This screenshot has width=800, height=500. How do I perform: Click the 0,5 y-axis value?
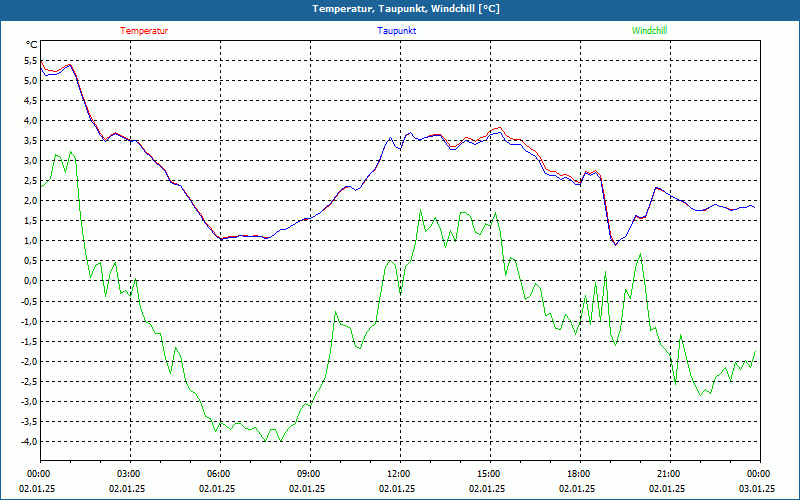tap(31, 261)
